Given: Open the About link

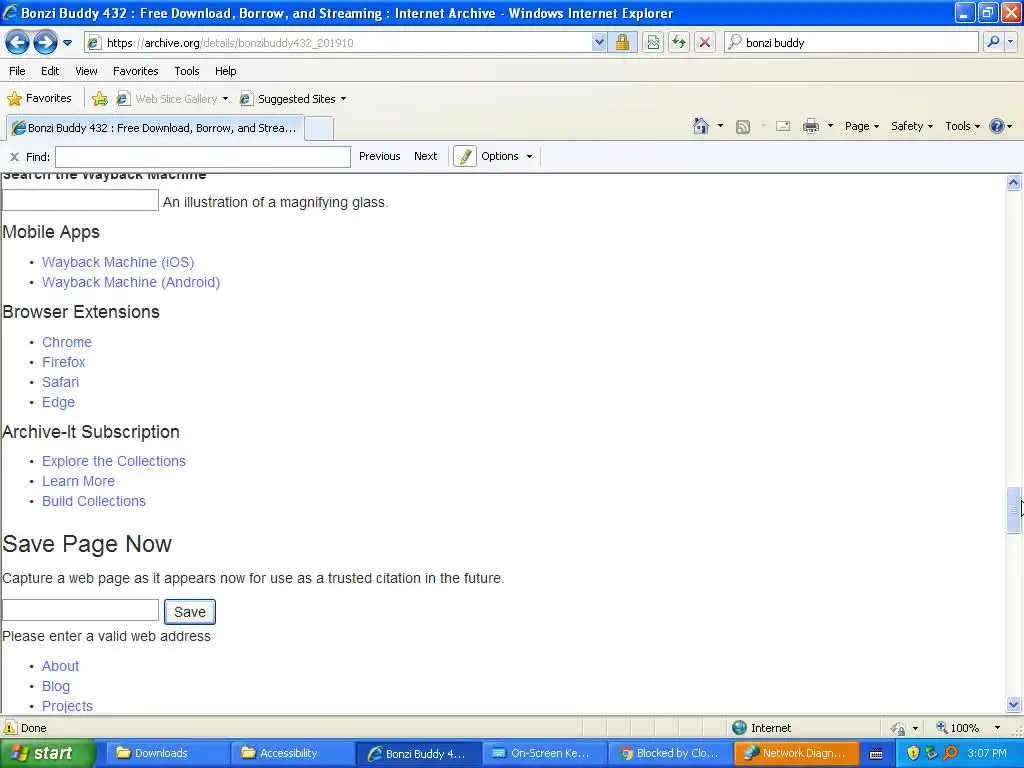Looking at the screenshot, I should pyautogui.click(x=60, y=666).
